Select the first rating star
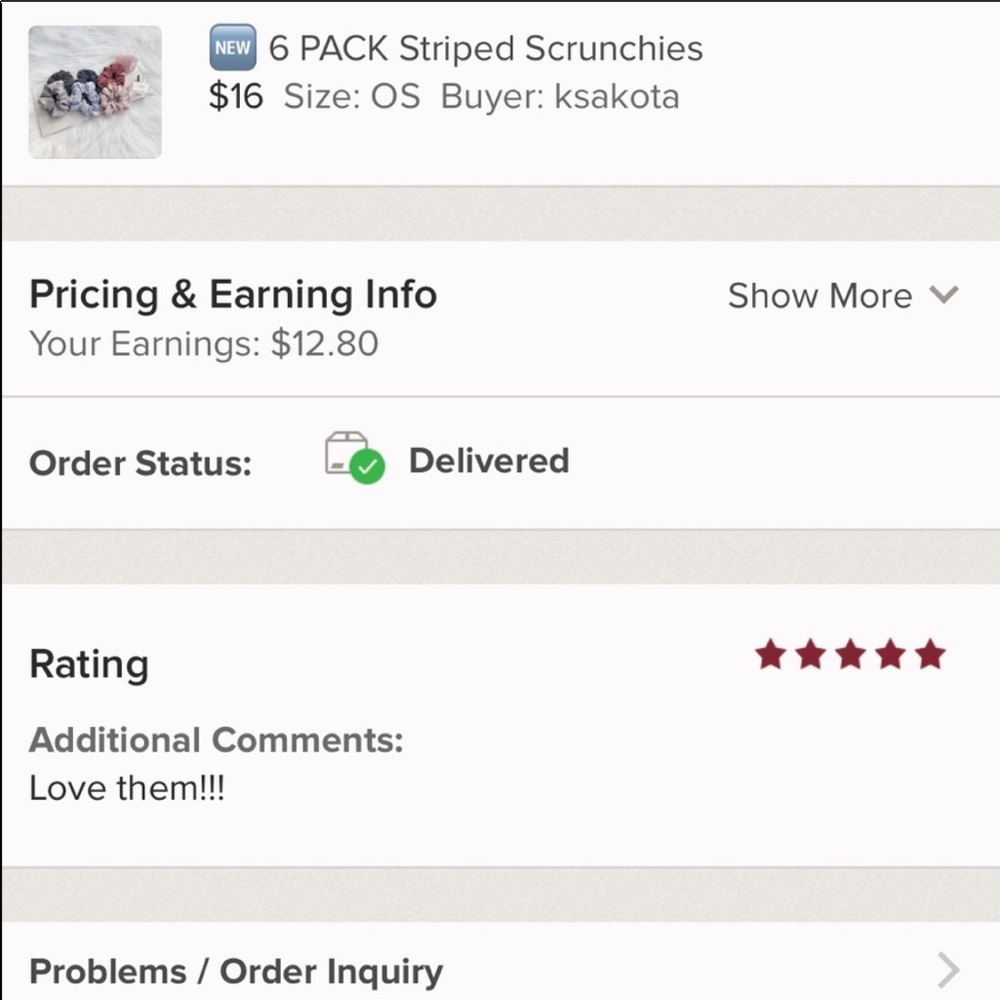The width and height of the screenshot is (1000, 1000). (770, 654)
